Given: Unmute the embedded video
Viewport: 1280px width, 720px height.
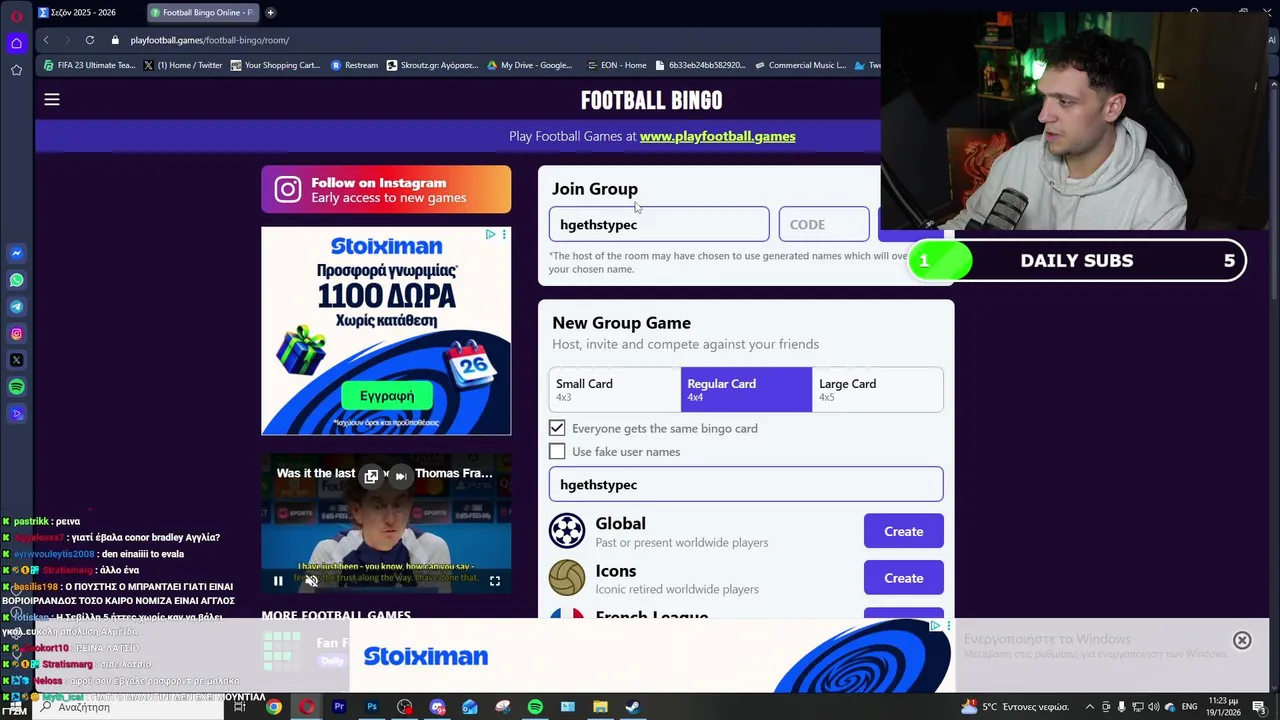Looking at the screenshot, I should pyautogui.click(x=311, y=581).
